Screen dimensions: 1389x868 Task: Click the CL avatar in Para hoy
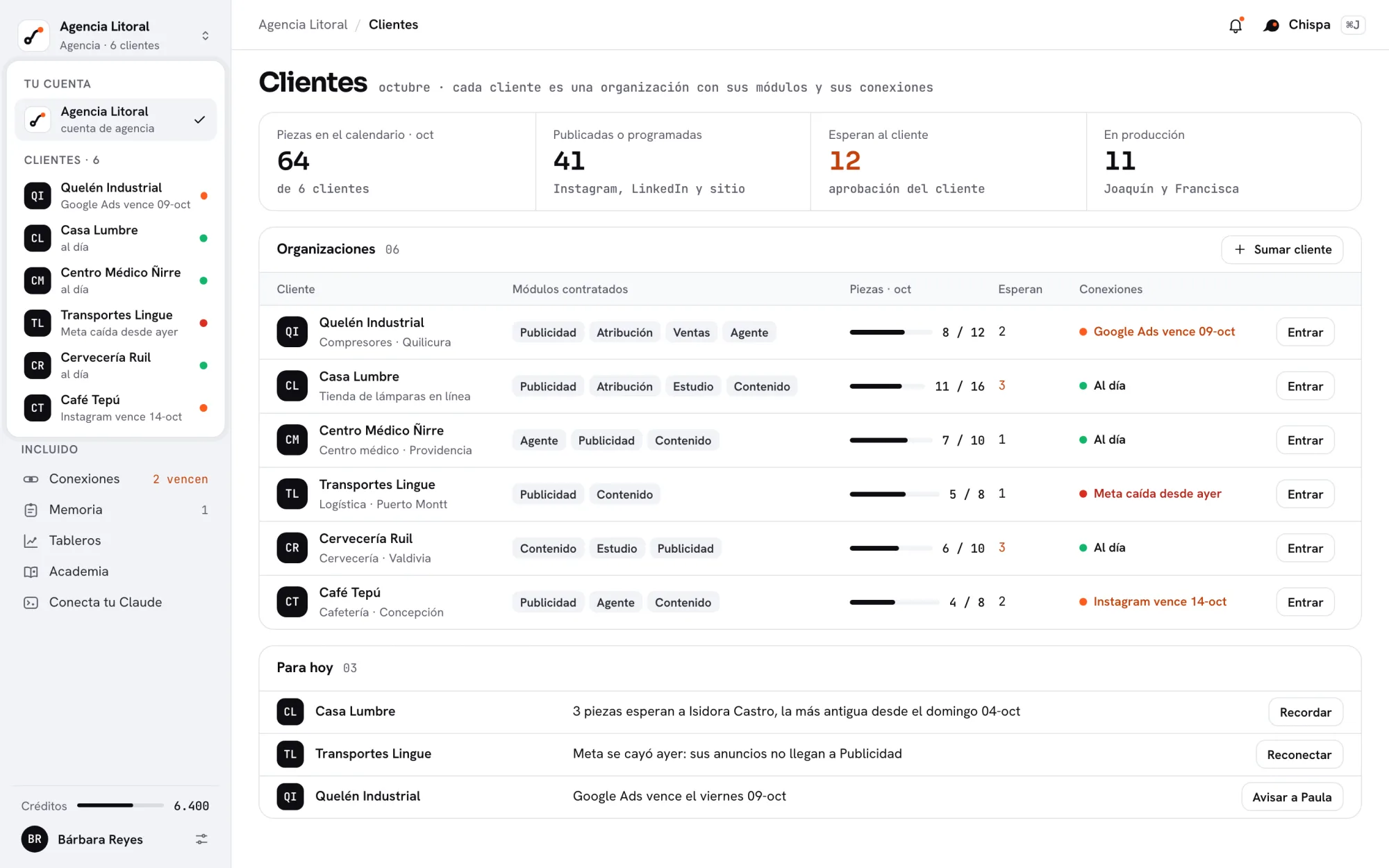(290, 712)
